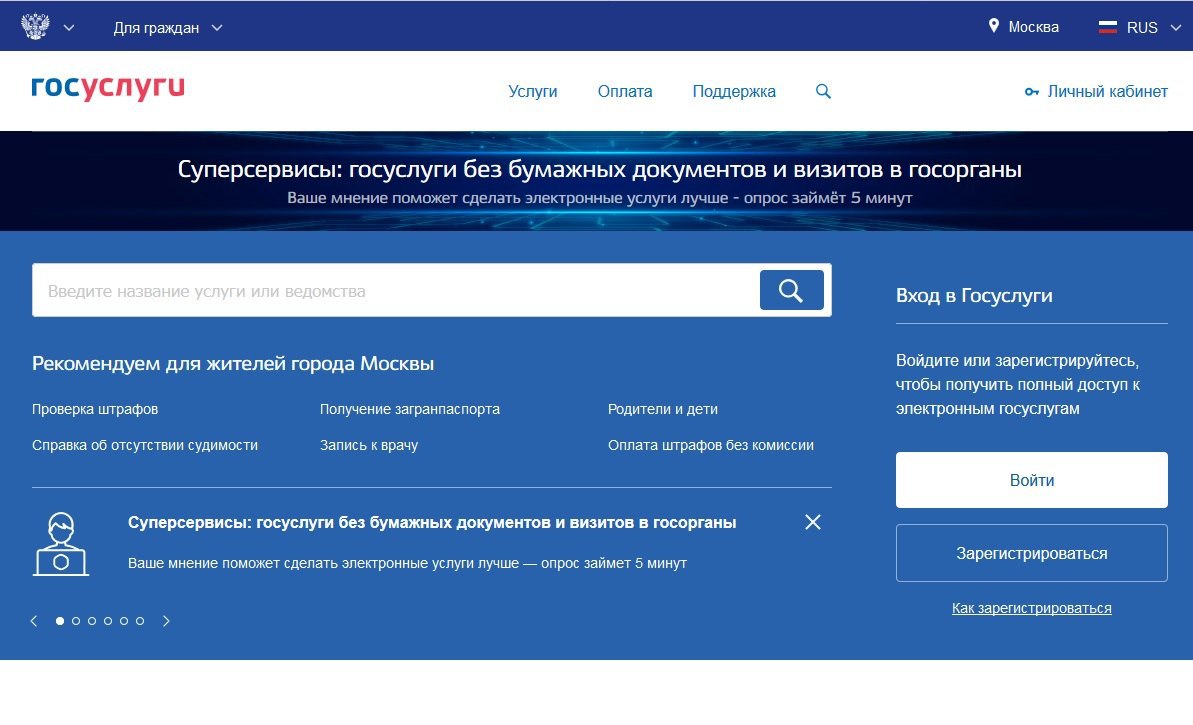
Task: Expand the chevron next to the coat of arms
Action: (x=68, y=28)
